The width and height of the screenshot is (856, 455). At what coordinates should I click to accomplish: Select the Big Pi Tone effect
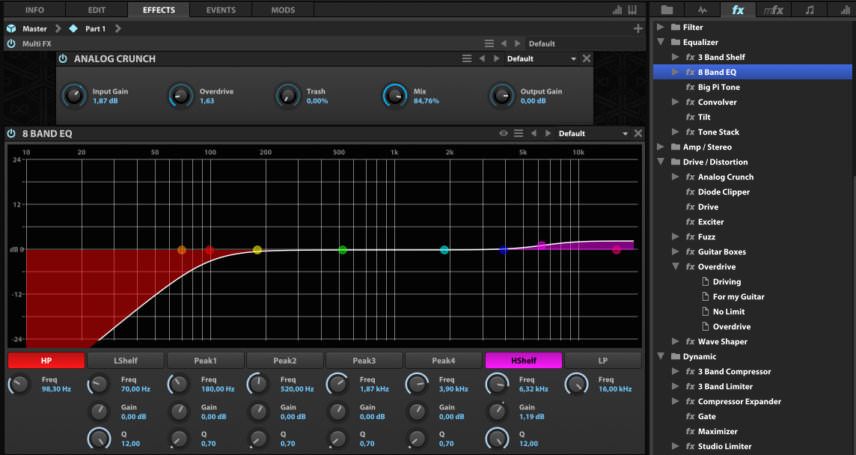click(x=718, y=87)
